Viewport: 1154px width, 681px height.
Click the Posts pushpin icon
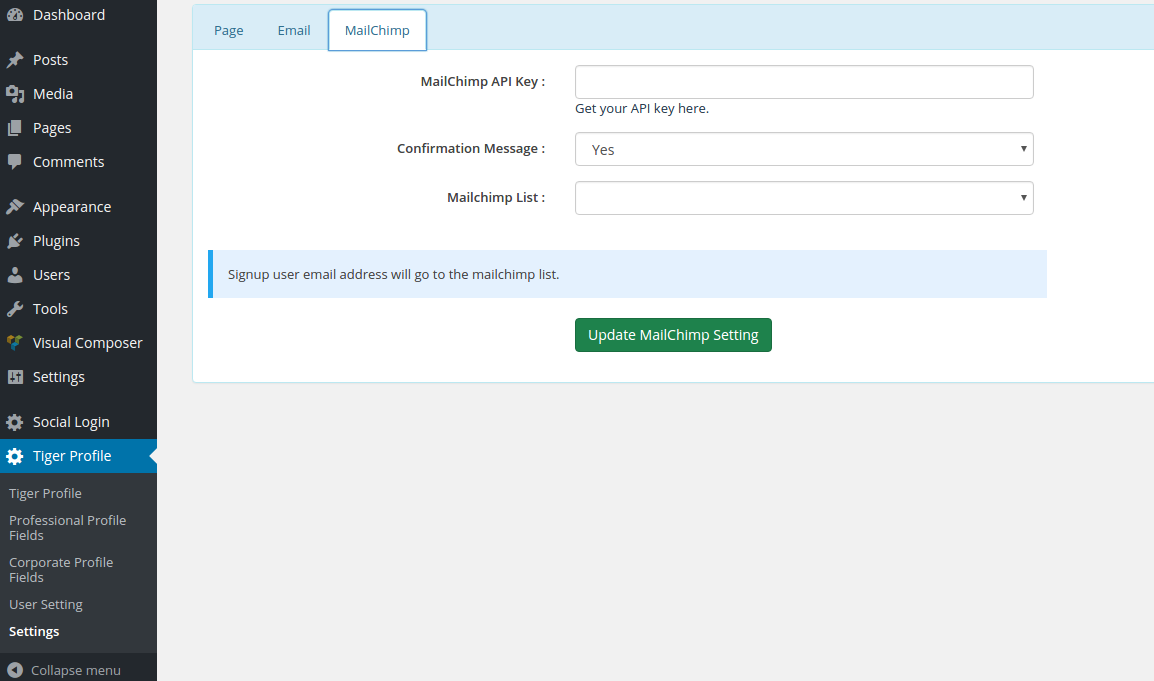pos(15,60)
